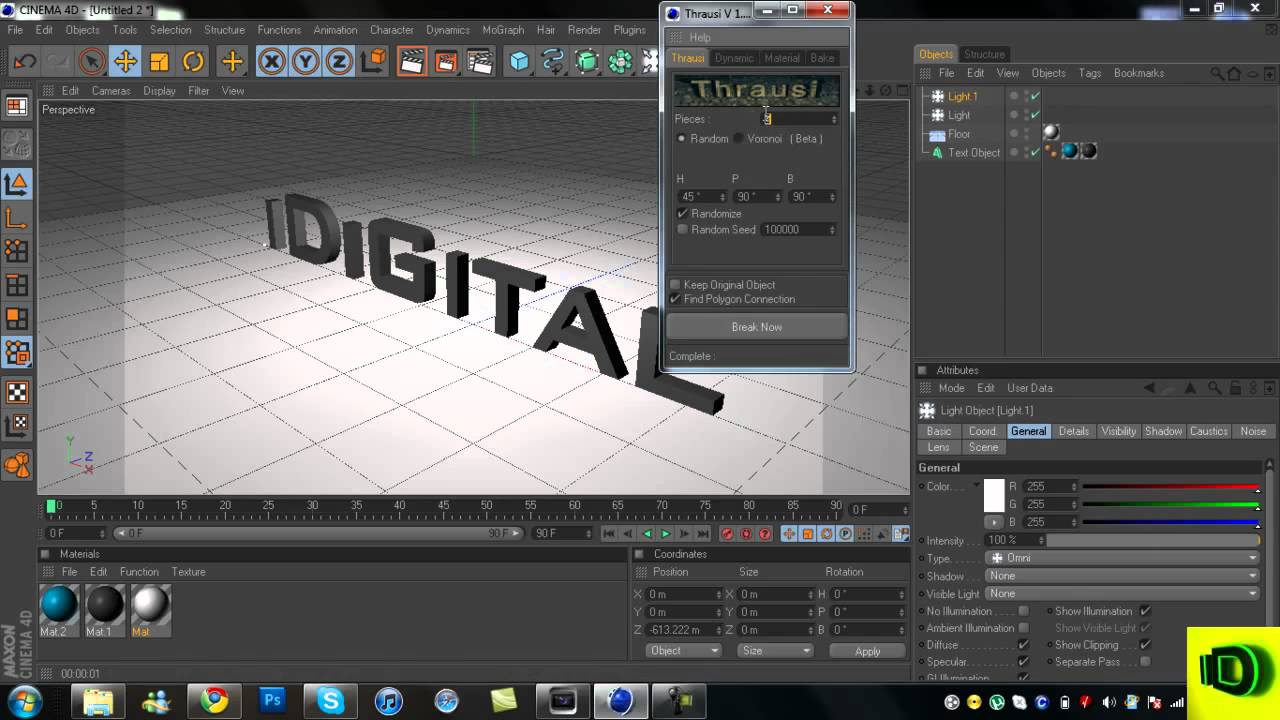Open the Object dropdown in Coordinates
Viewport: 1280px width, 720px height.
click(x=683, y=651)
